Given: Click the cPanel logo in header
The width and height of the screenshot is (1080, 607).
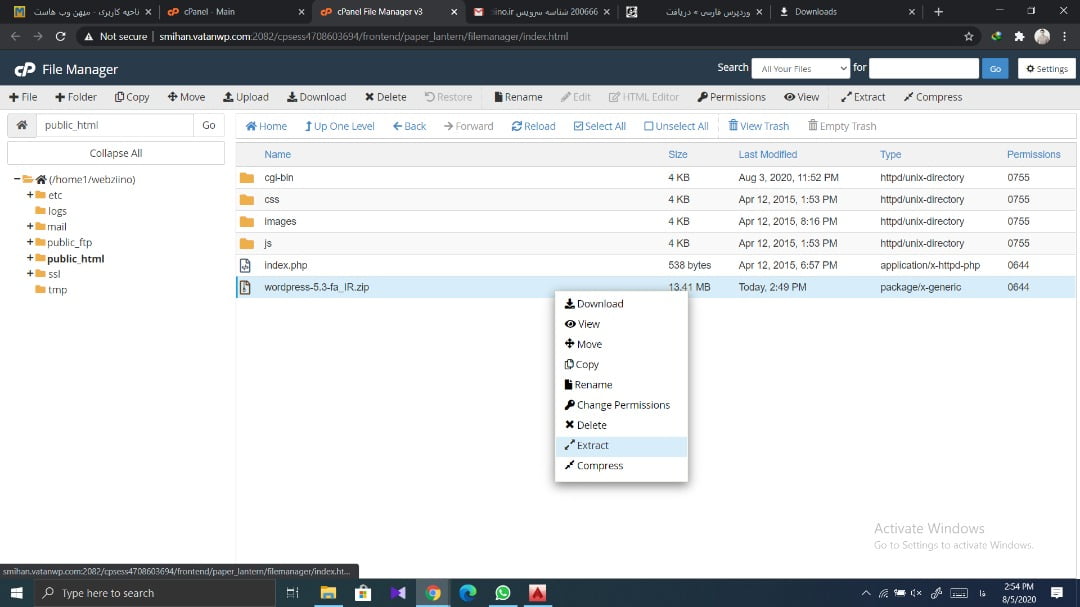Looking at the screenshot, I should pyautogui.click(x=25, y=69).
